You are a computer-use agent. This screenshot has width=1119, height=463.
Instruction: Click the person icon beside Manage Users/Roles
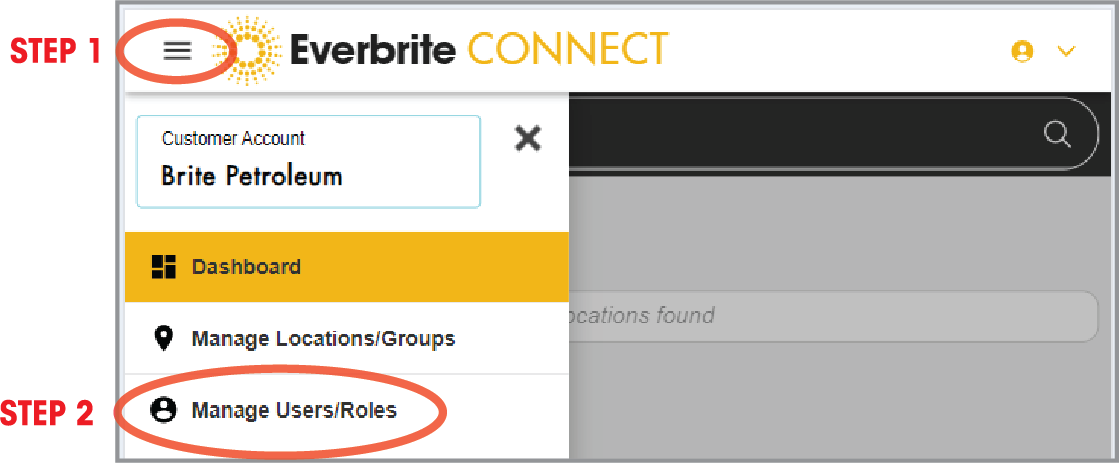tap(163, 410)
